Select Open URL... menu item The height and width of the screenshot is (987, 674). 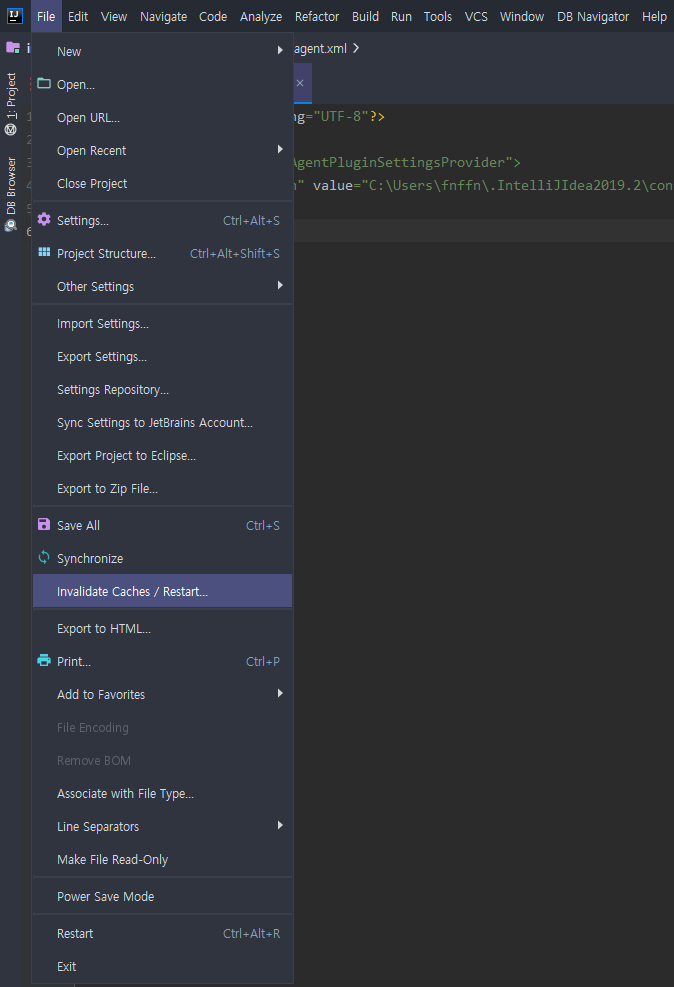pos(162,118)
